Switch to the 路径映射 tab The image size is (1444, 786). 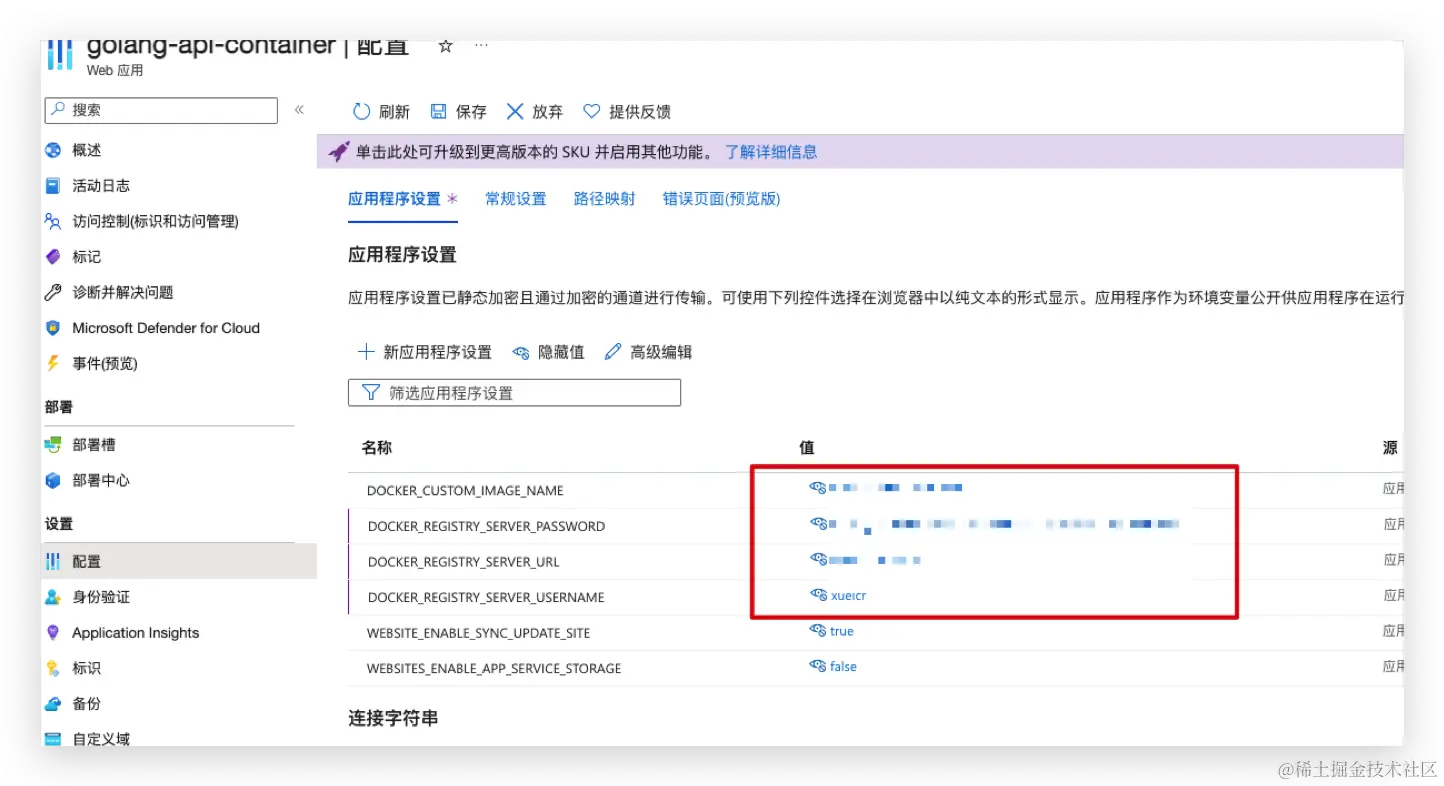[x=605, y=199]
